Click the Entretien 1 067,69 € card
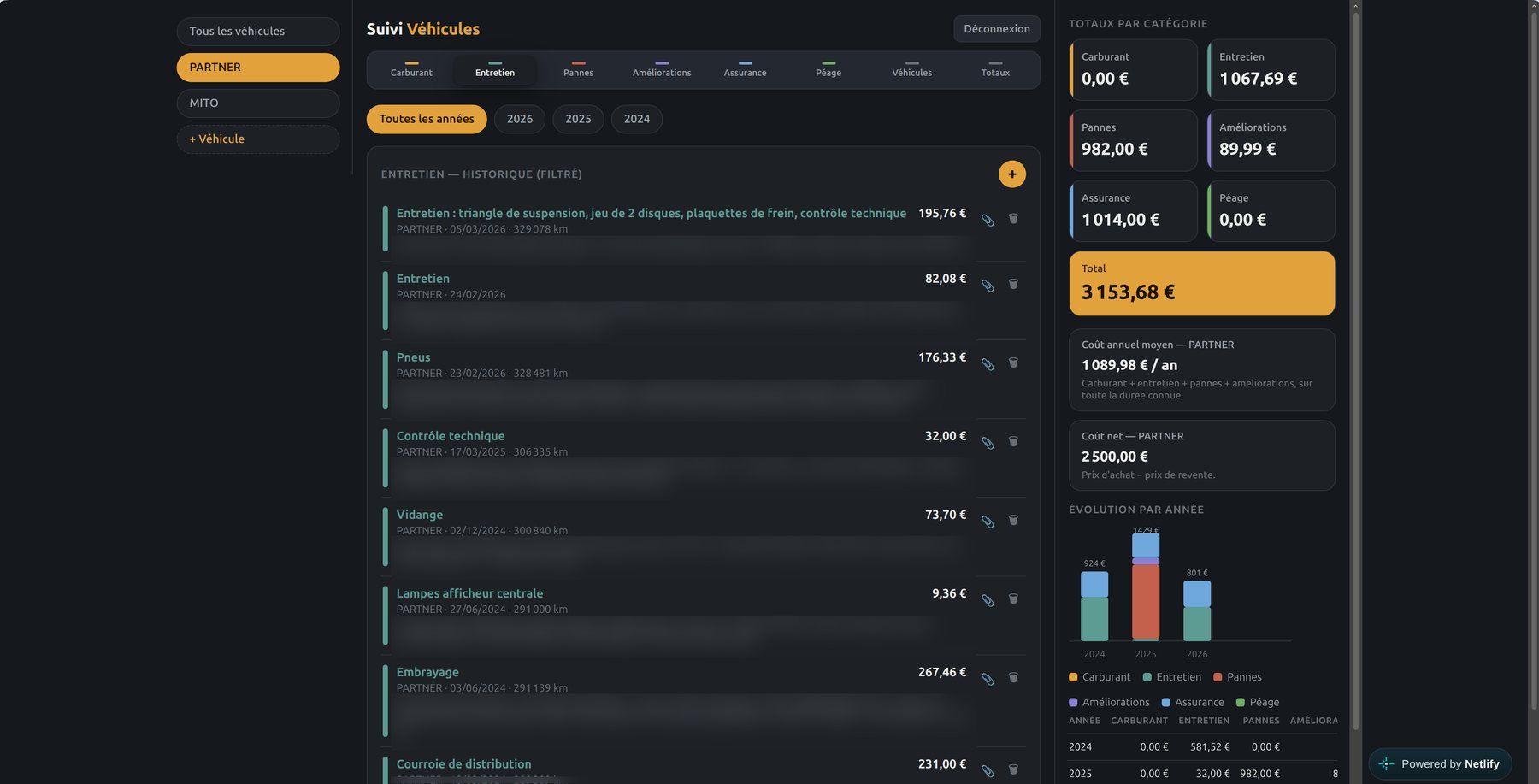 (x=1271, y=69)
